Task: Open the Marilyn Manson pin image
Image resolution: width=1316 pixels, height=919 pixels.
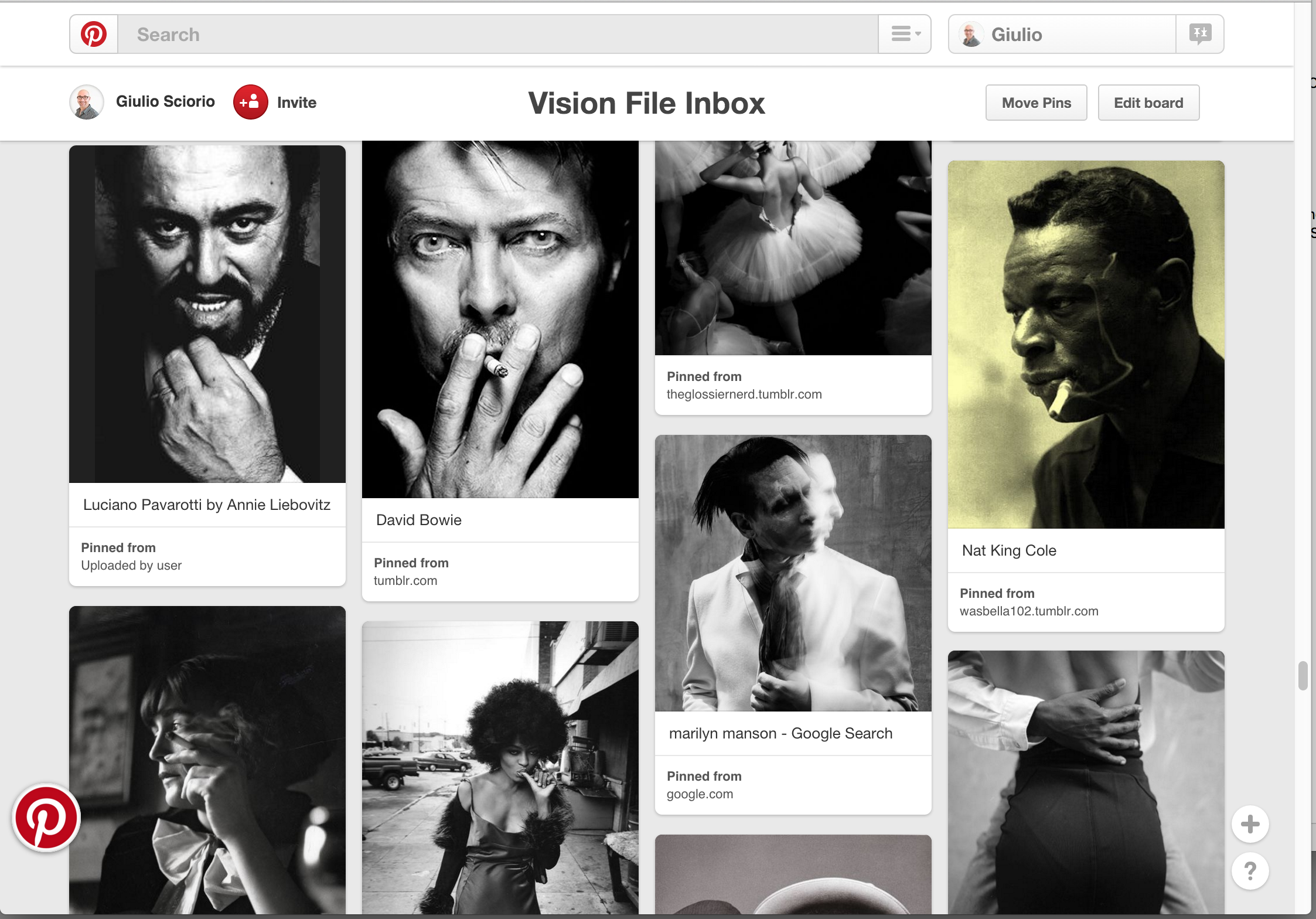Action: pyautogui.click(x=793, y=573)
